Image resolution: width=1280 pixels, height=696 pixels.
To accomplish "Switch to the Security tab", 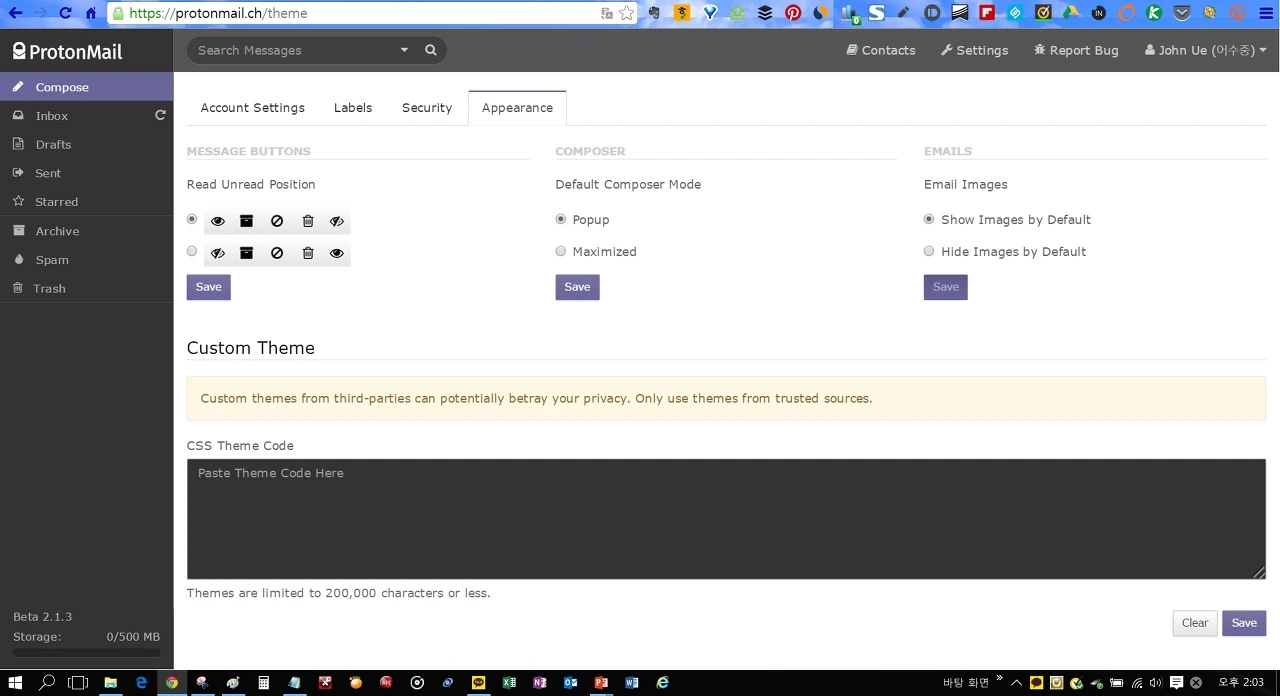I will coord(427,108).
